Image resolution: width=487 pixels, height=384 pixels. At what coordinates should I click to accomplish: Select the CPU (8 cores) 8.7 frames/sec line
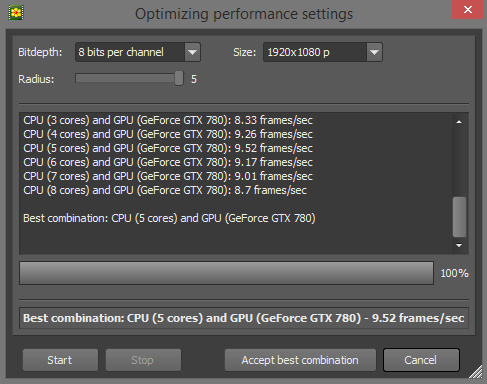165,190
